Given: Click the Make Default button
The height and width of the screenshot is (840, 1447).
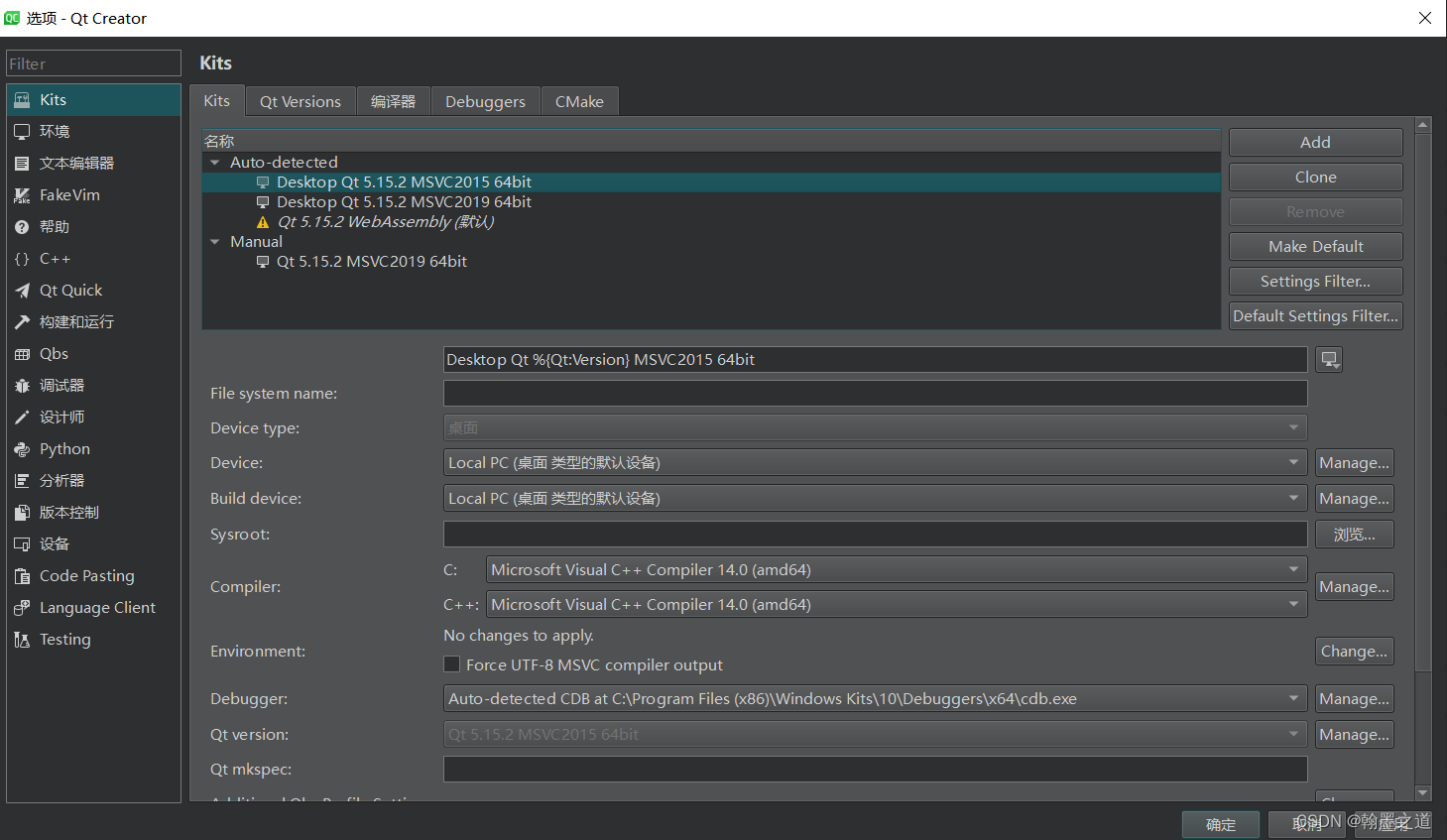Looking at the screenshot, I should [x=1315, y=246].
